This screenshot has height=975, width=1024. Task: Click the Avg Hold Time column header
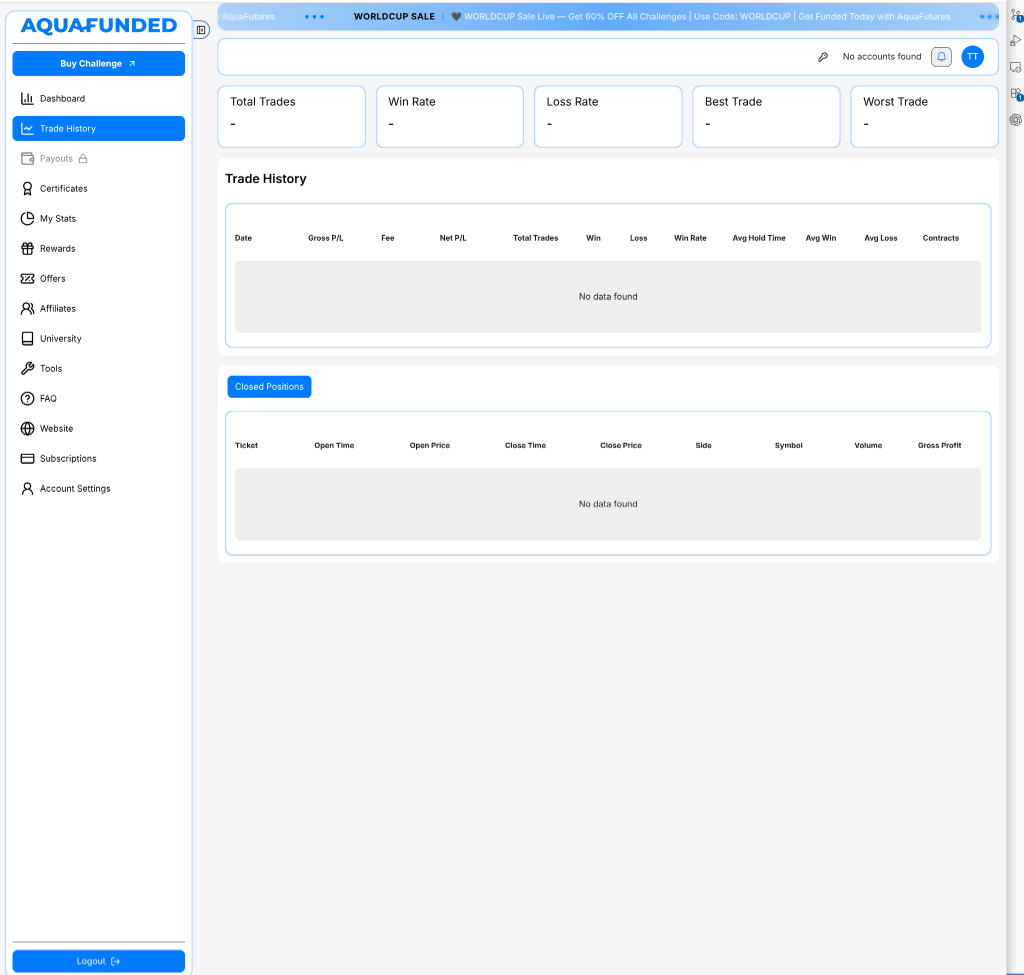(759, 238)
